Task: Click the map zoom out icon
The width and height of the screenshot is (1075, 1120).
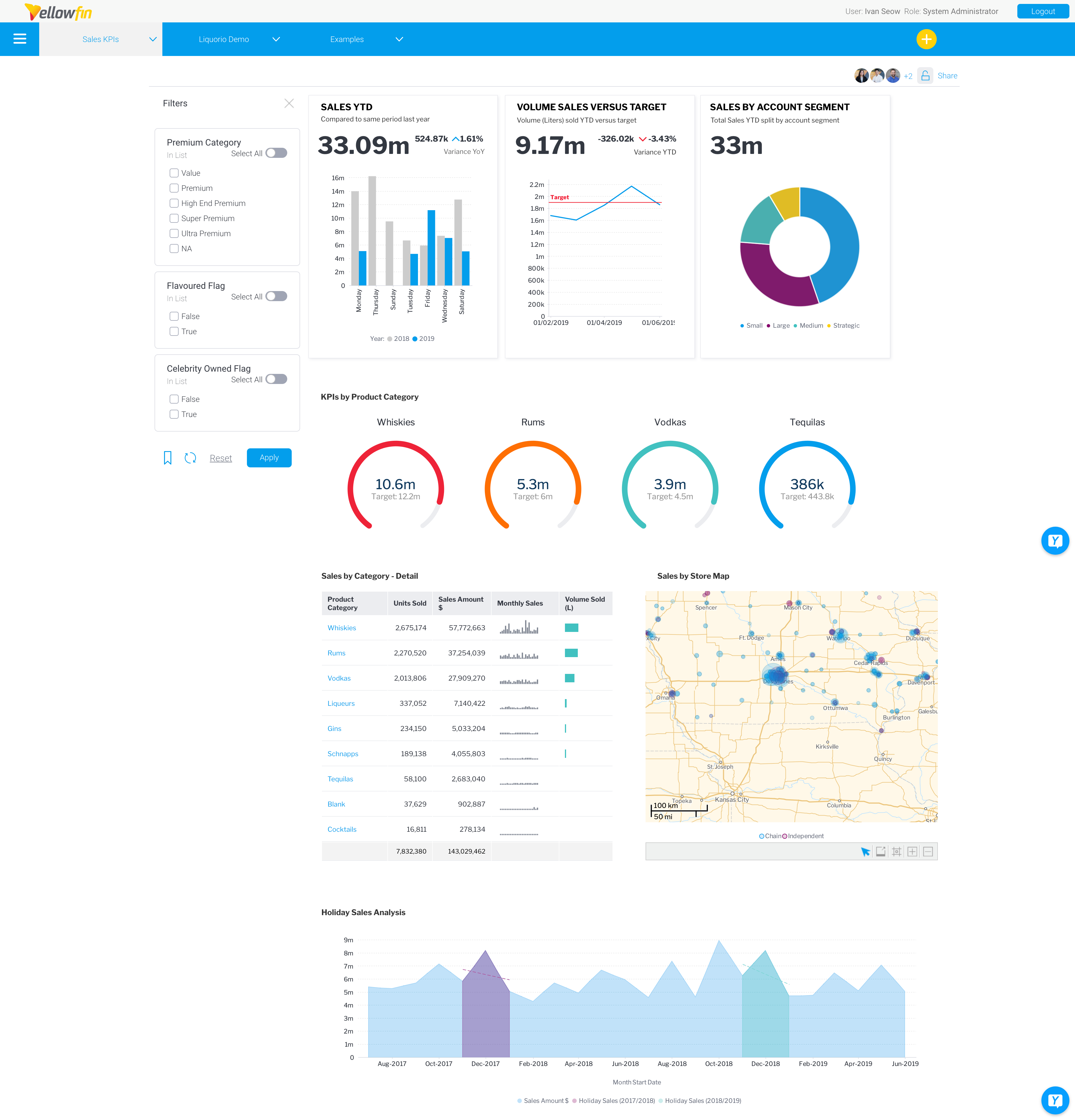Action: point(928,851)
